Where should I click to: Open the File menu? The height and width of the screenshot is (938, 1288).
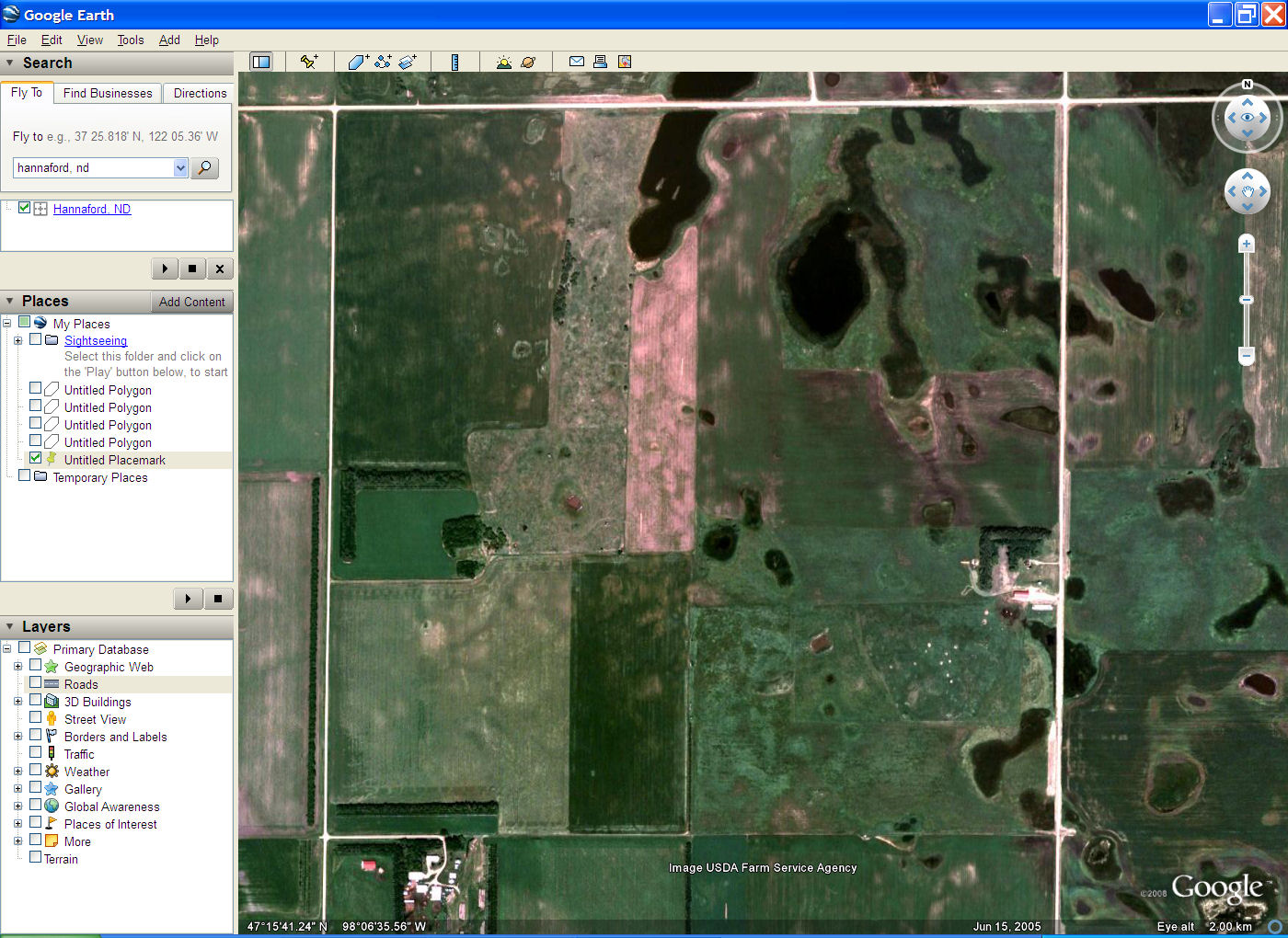coord(17,40)
